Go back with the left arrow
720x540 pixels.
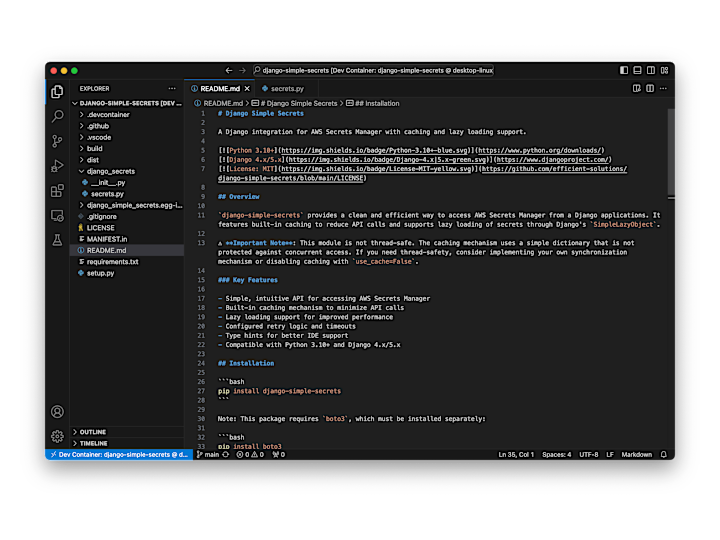click(229, 70)
